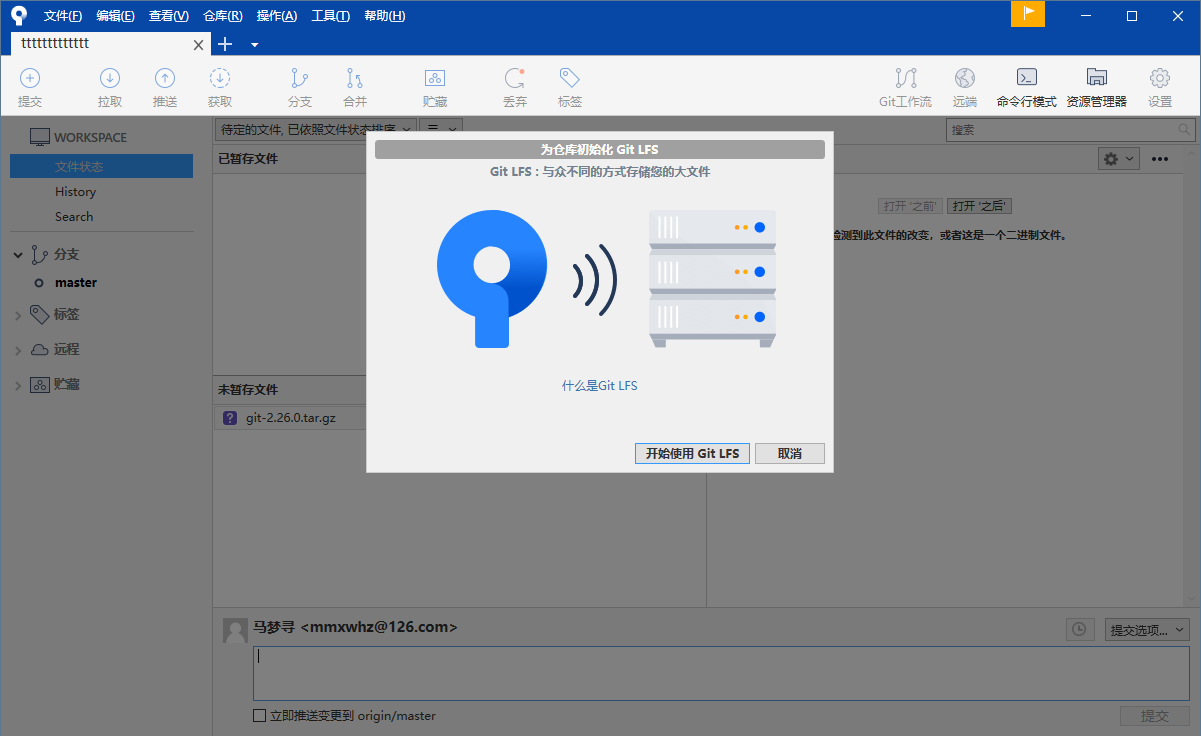Click the 获取 (Fetch) toolbar icon
The width and height of the screenshot is (1201, 737).
[220, 78]
